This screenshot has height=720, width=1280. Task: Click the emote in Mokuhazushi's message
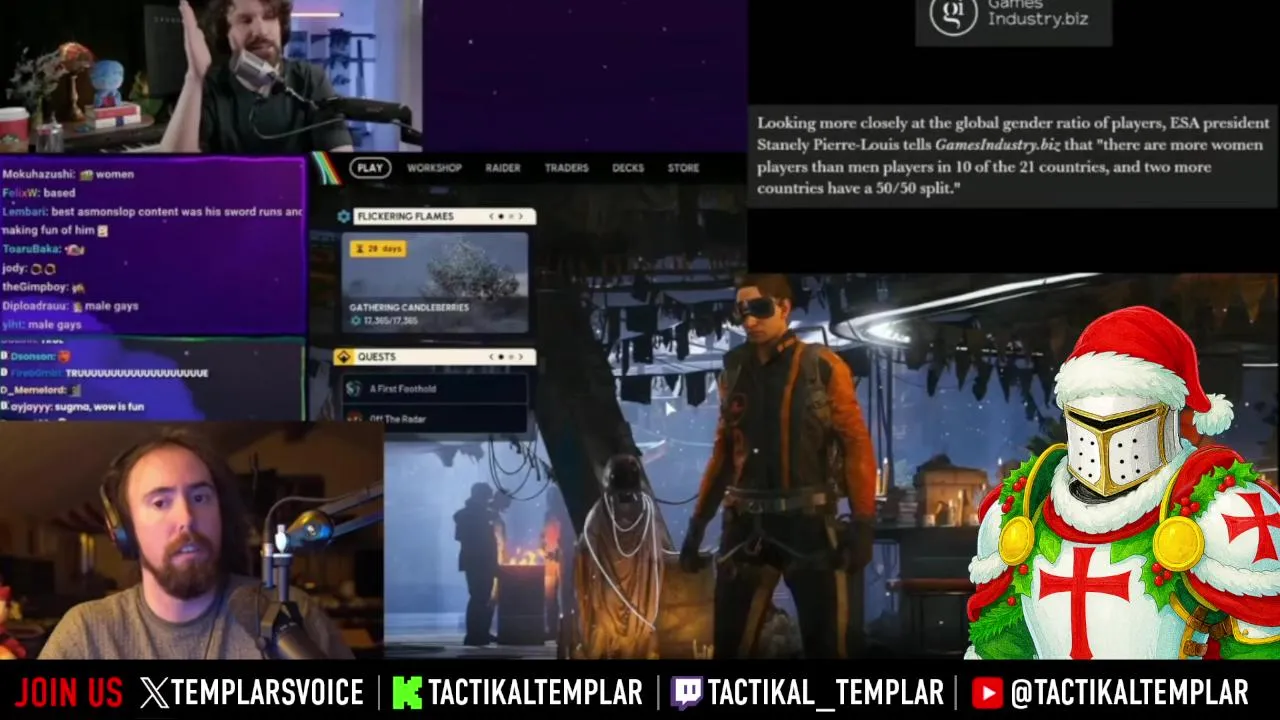(x=86, y=175)
